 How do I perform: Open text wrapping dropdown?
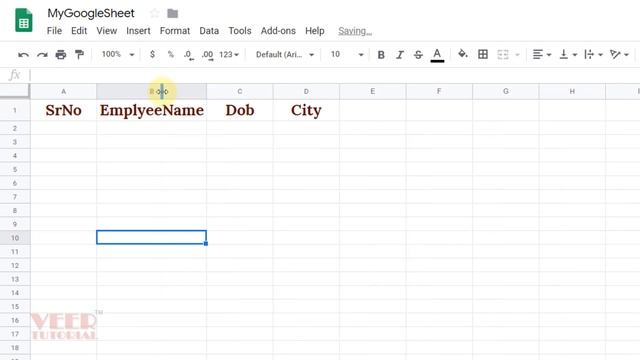point(593,54)
